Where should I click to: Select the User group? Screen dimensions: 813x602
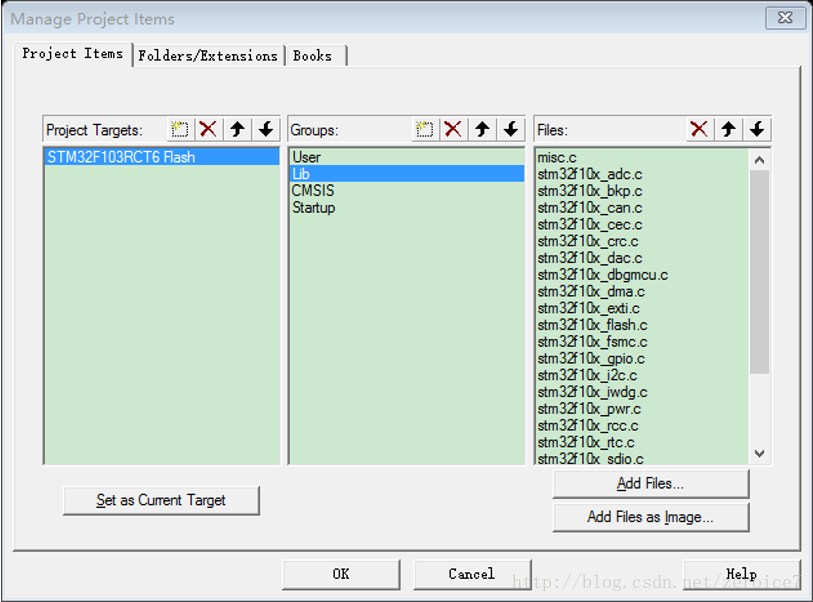[x=406, y=157]
